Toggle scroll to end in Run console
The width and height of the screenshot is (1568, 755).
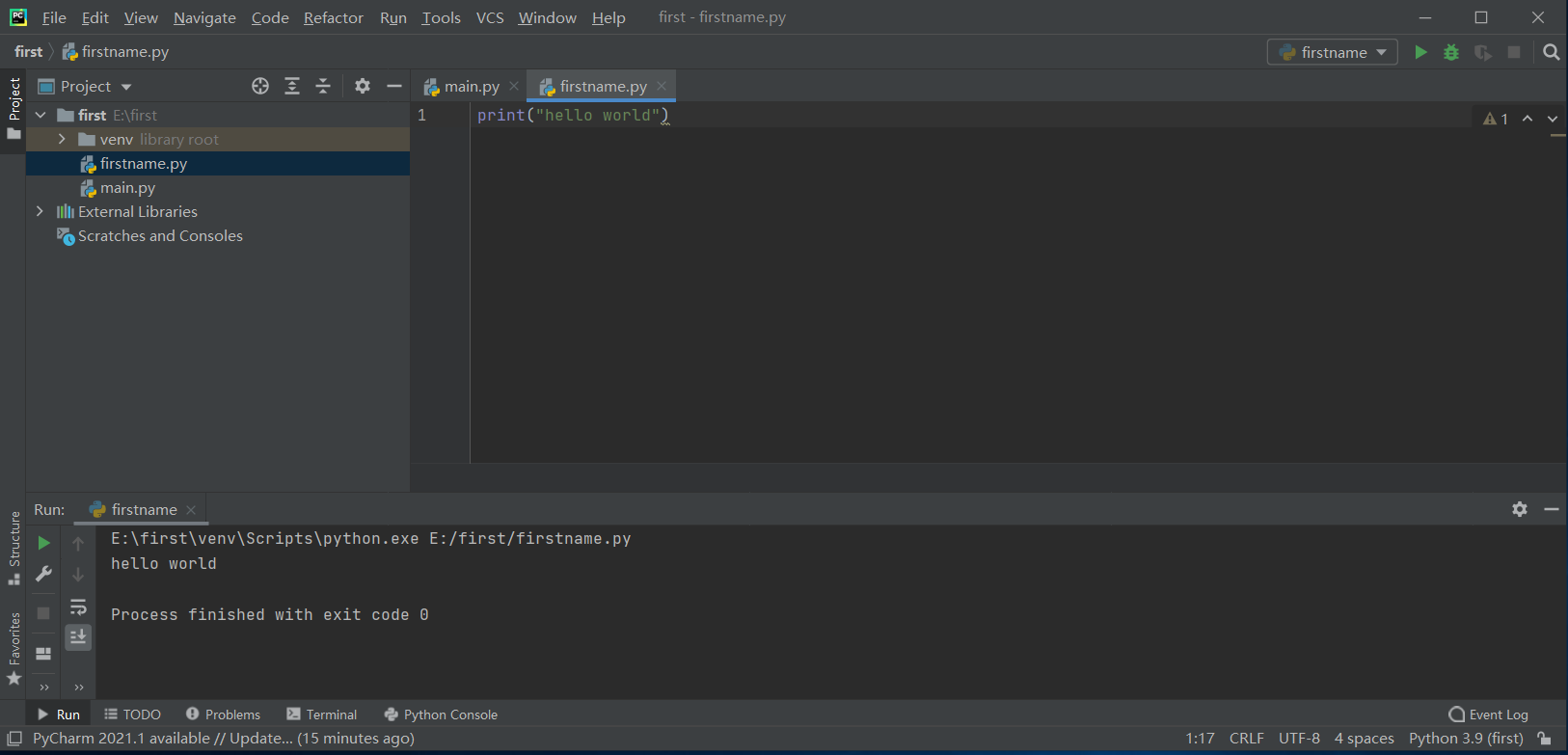point(78,636)
